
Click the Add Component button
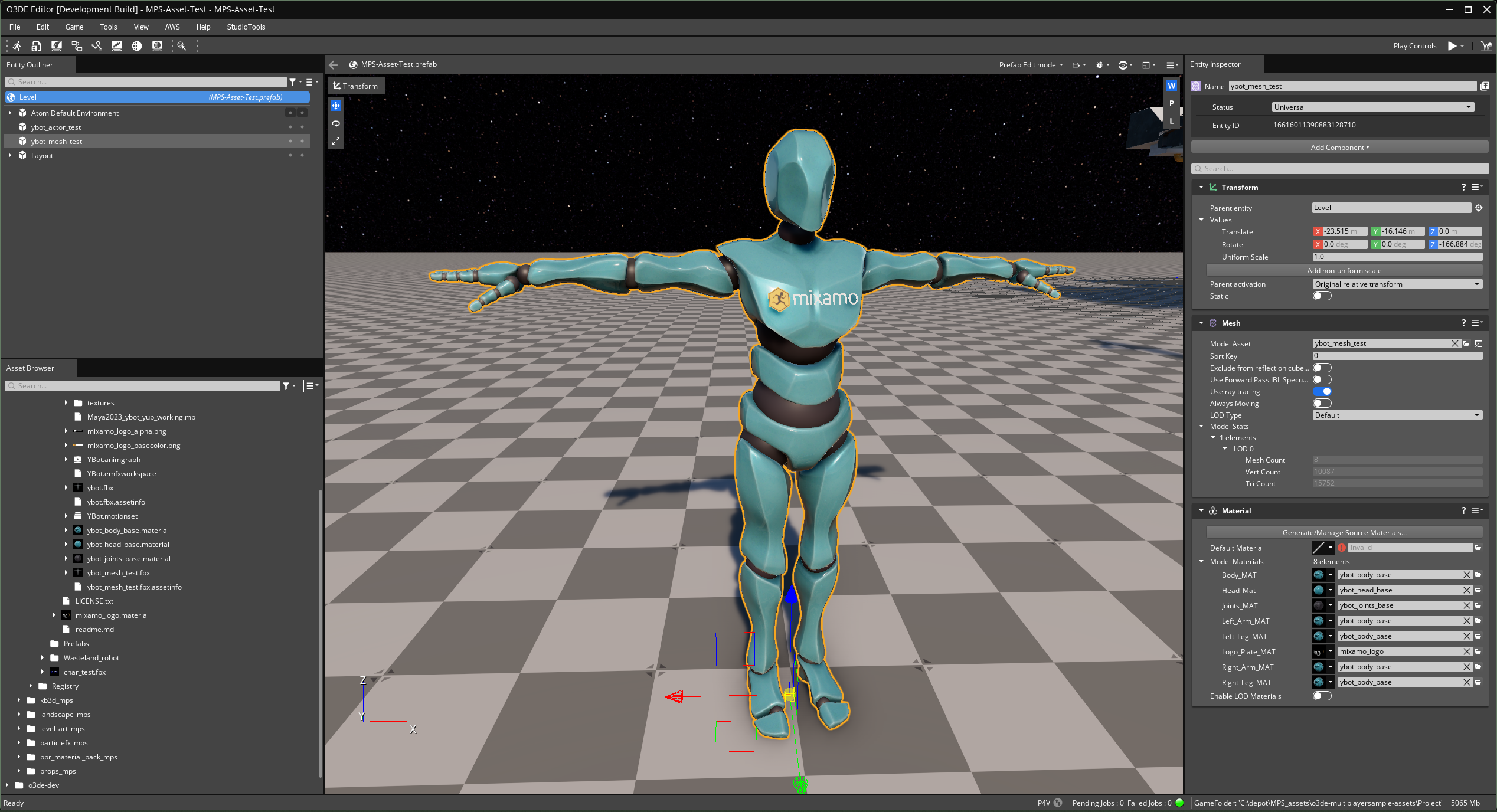pos(1339,148)
